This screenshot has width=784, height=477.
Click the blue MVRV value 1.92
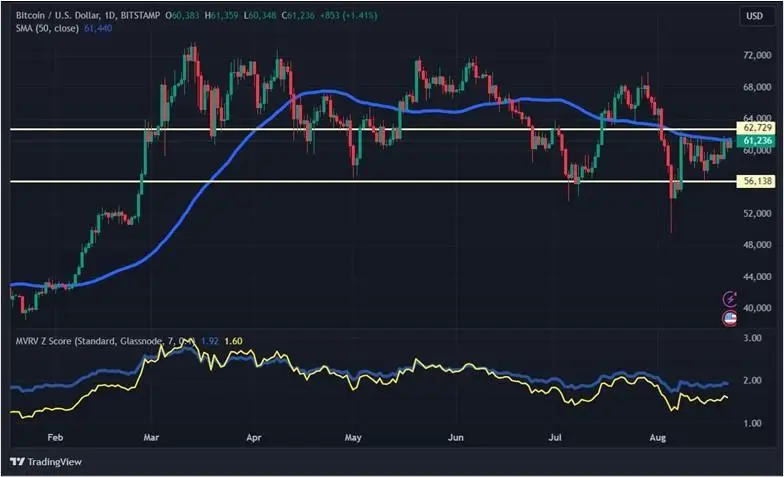point(209,340)
